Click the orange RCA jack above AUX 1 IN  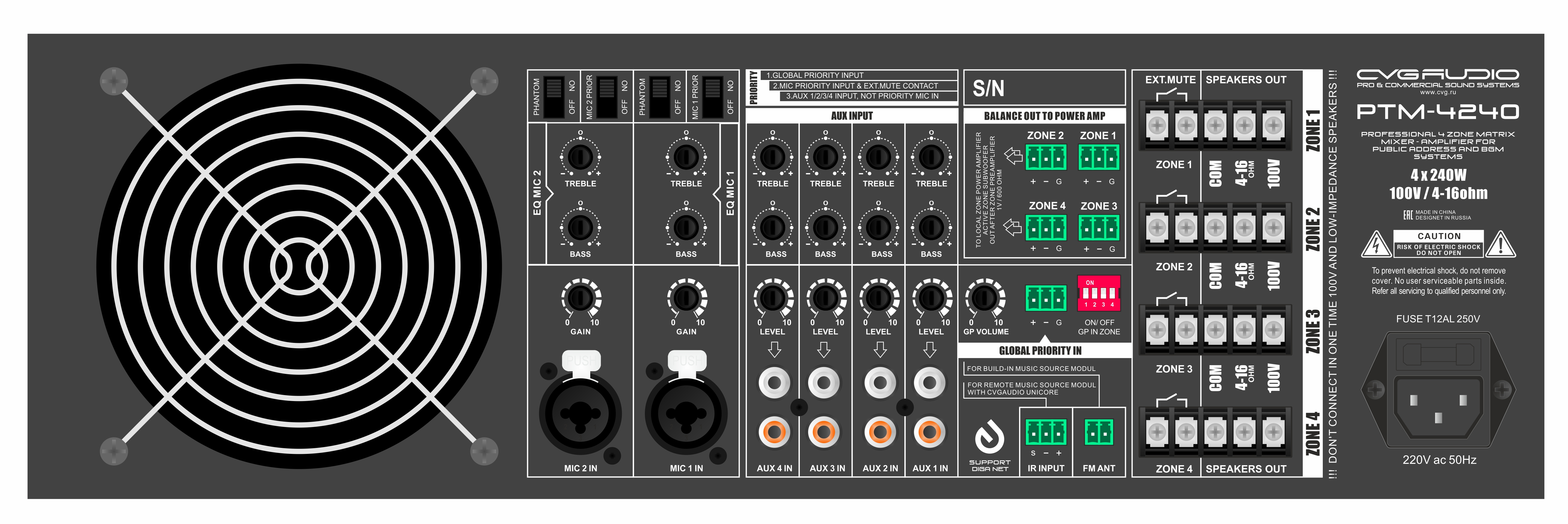coord(929,432)
